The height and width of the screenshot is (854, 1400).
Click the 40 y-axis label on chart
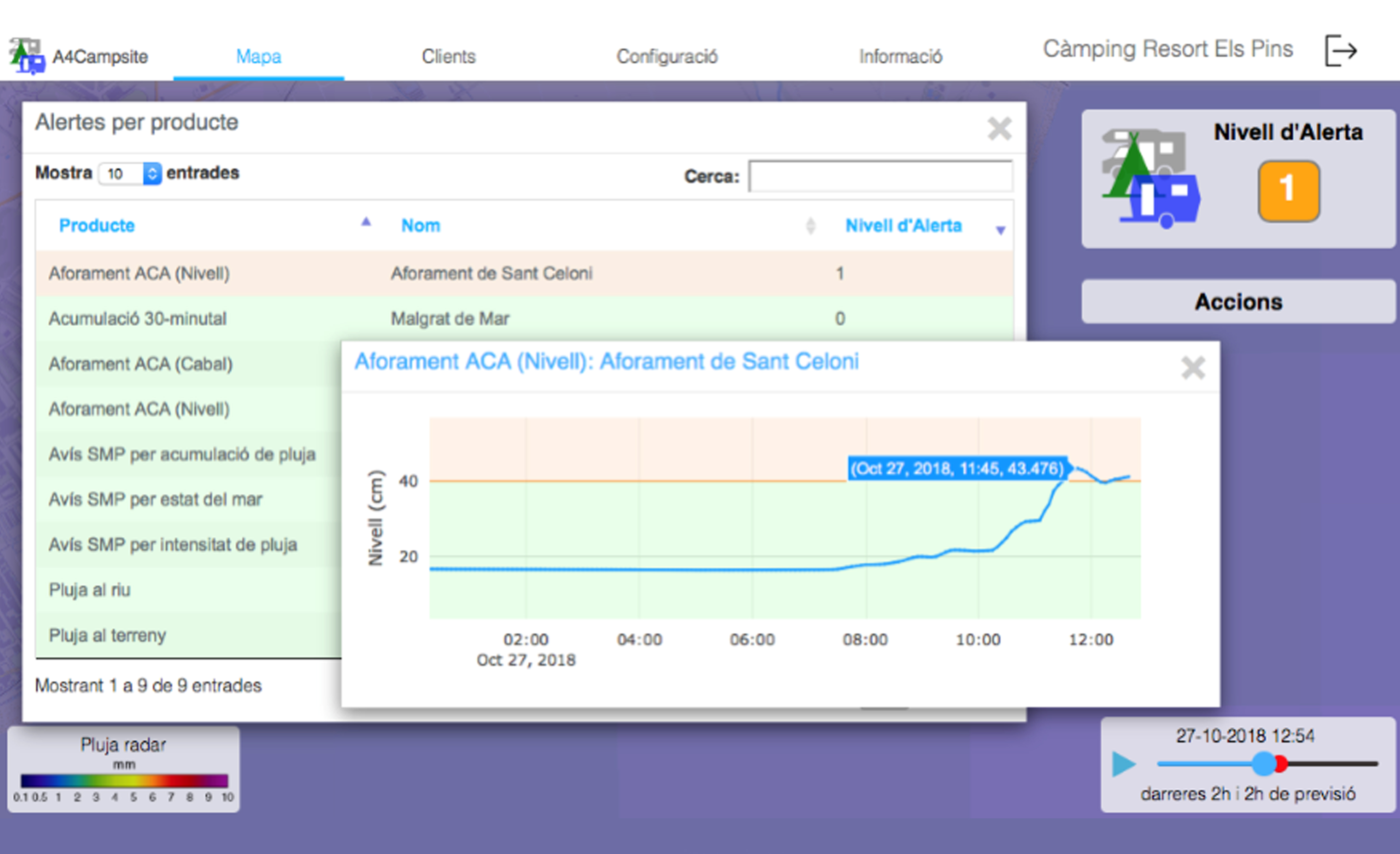pyautogui.click(x=408, y=481)
